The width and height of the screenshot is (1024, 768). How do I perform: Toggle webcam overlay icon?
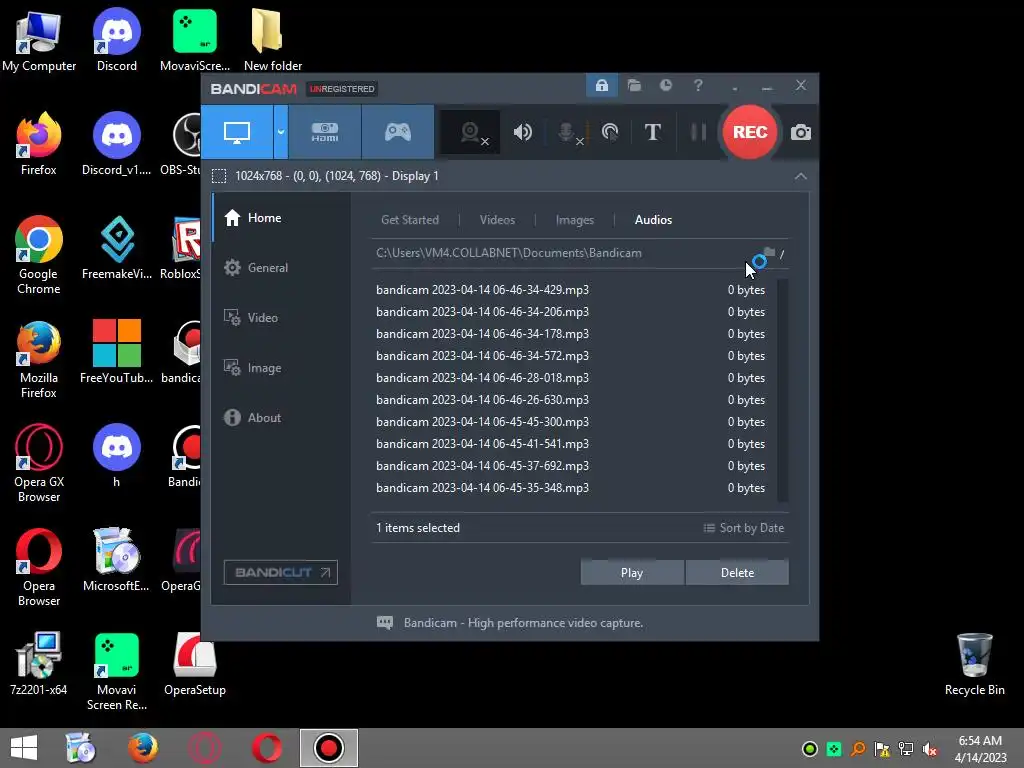coord(471,133)
